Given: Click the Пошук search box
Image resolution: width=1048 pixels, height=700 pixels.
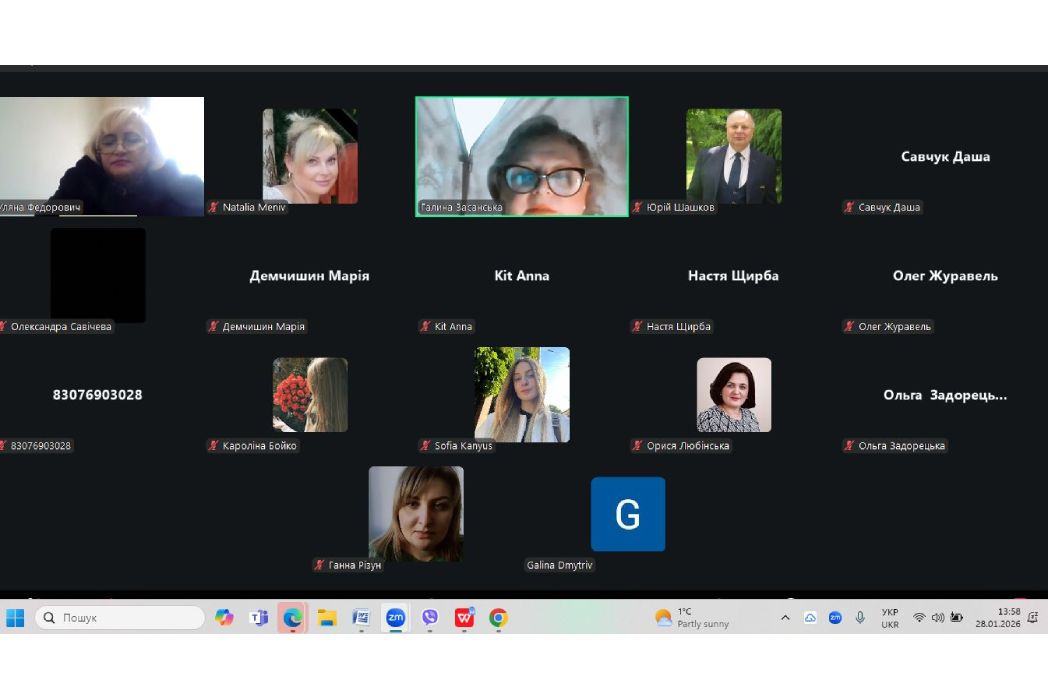Looking at the screenshot, I should tap(120, 618).
